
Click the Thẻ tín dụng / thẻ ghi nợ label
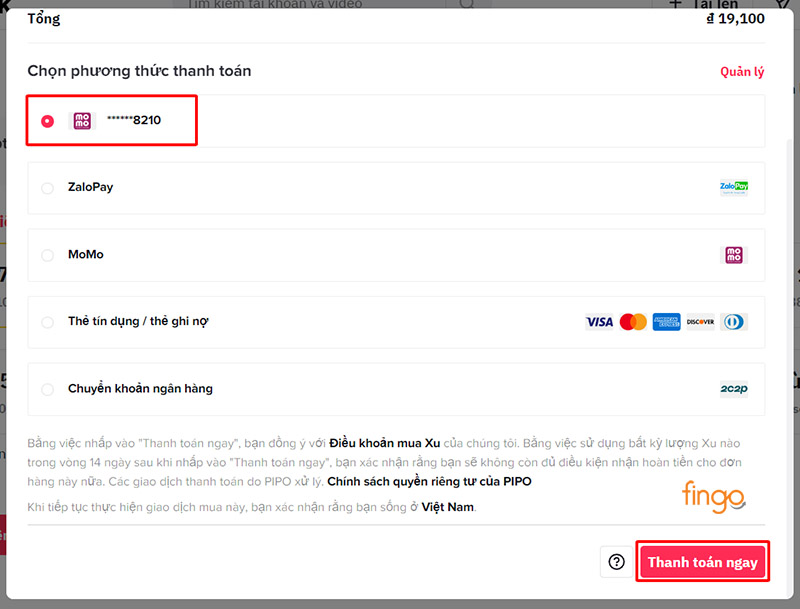coord(138,321)
